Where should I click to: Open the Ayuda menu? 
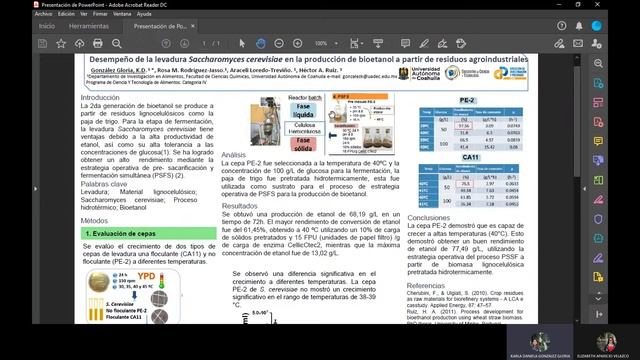(x=144, y=14)
